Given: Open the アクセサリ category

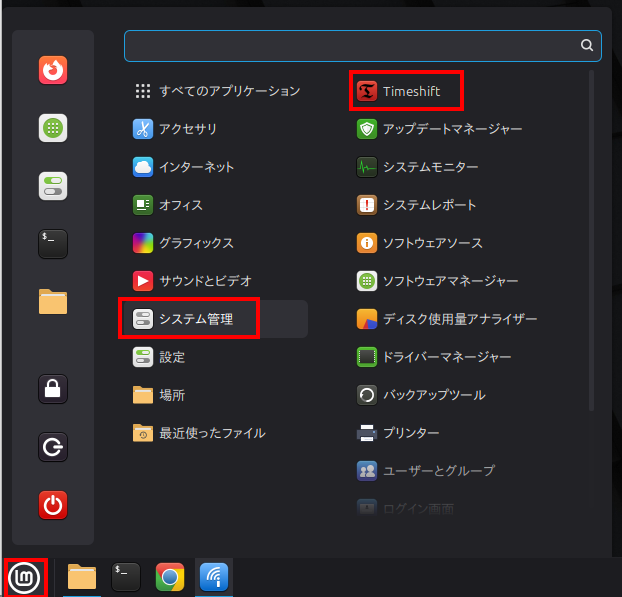Looking at the screenshot, I should tap(187, 129).
